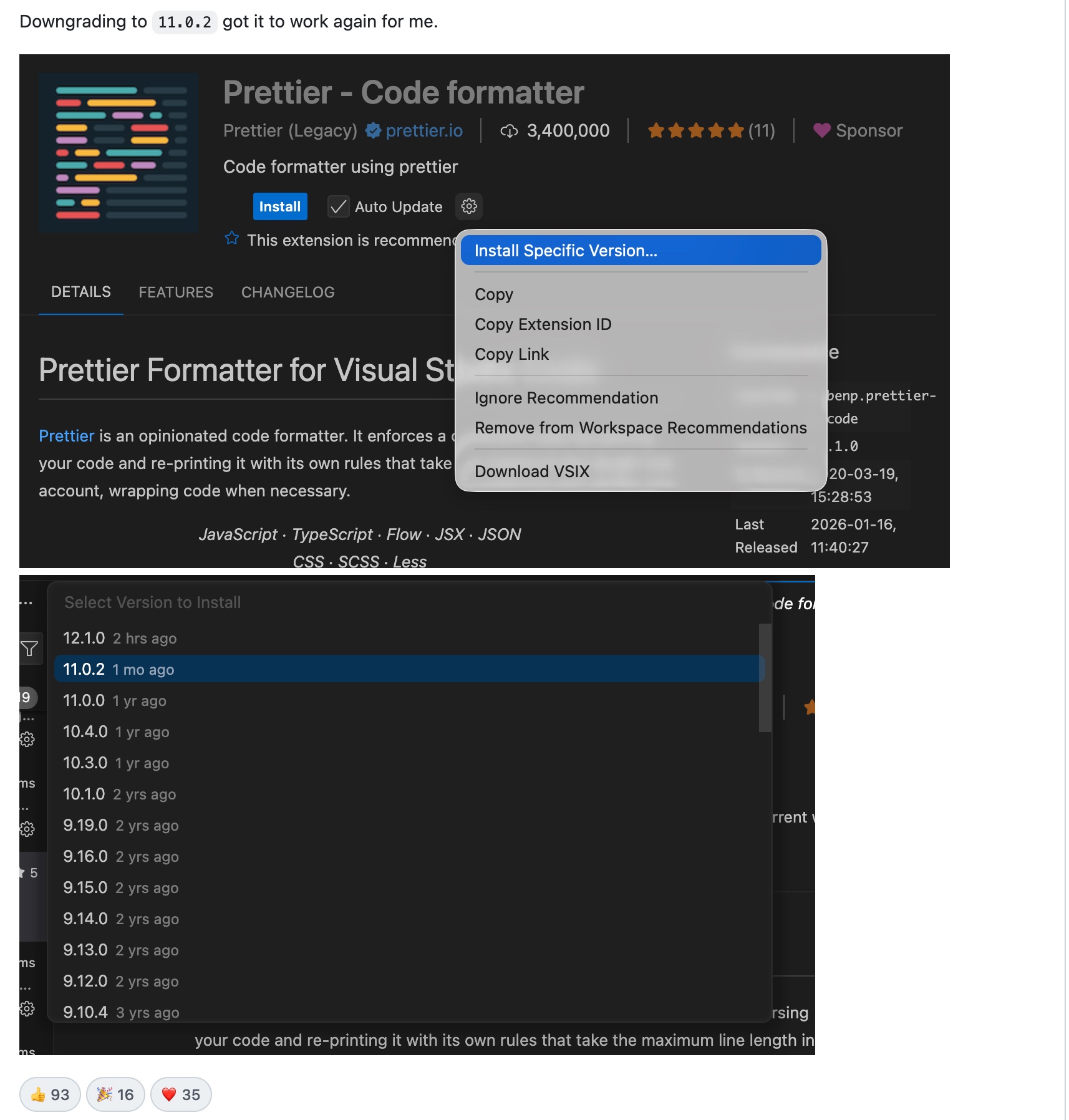Click the blue Install button
1069x1120 pixels.
coord(279,206)
